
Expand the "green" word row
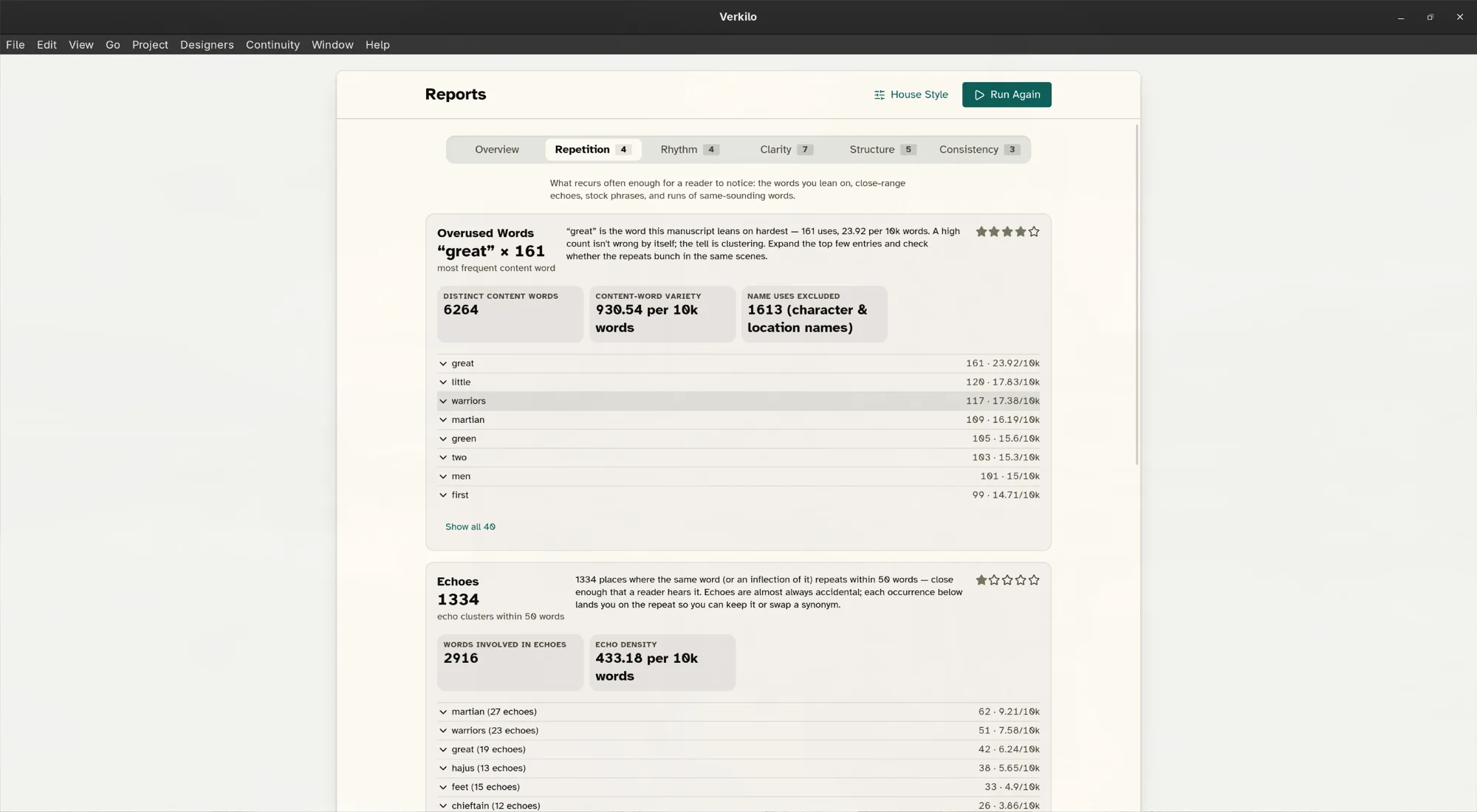(x=738, y=438)
